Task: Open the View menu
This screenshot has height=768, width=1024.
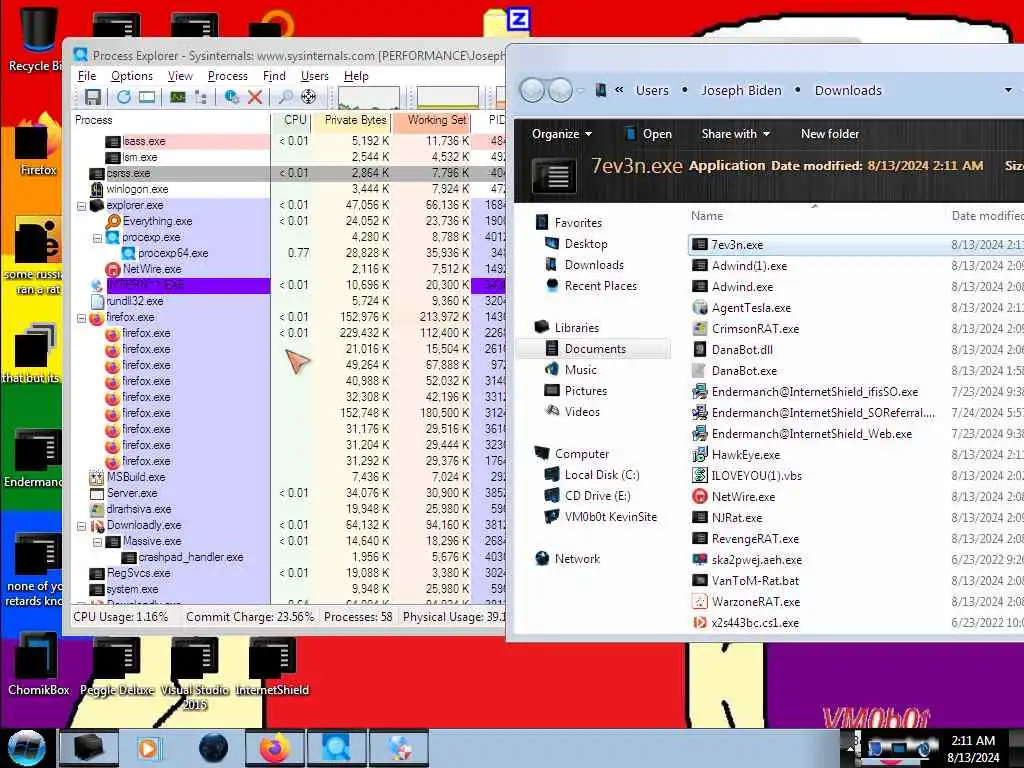Action: tap(180, 76)
